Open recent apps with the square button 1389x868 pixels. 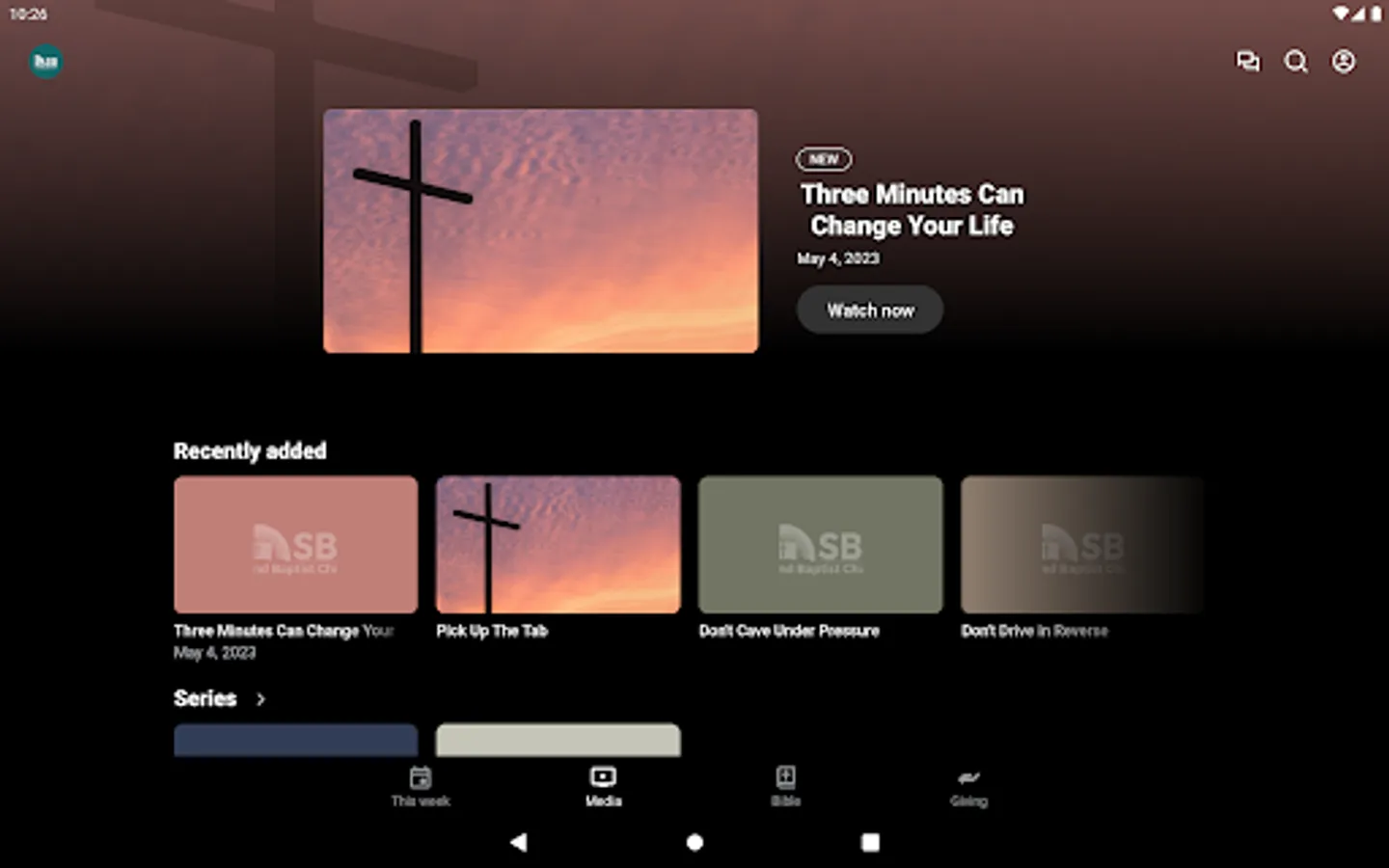click(x=869, y=842)
